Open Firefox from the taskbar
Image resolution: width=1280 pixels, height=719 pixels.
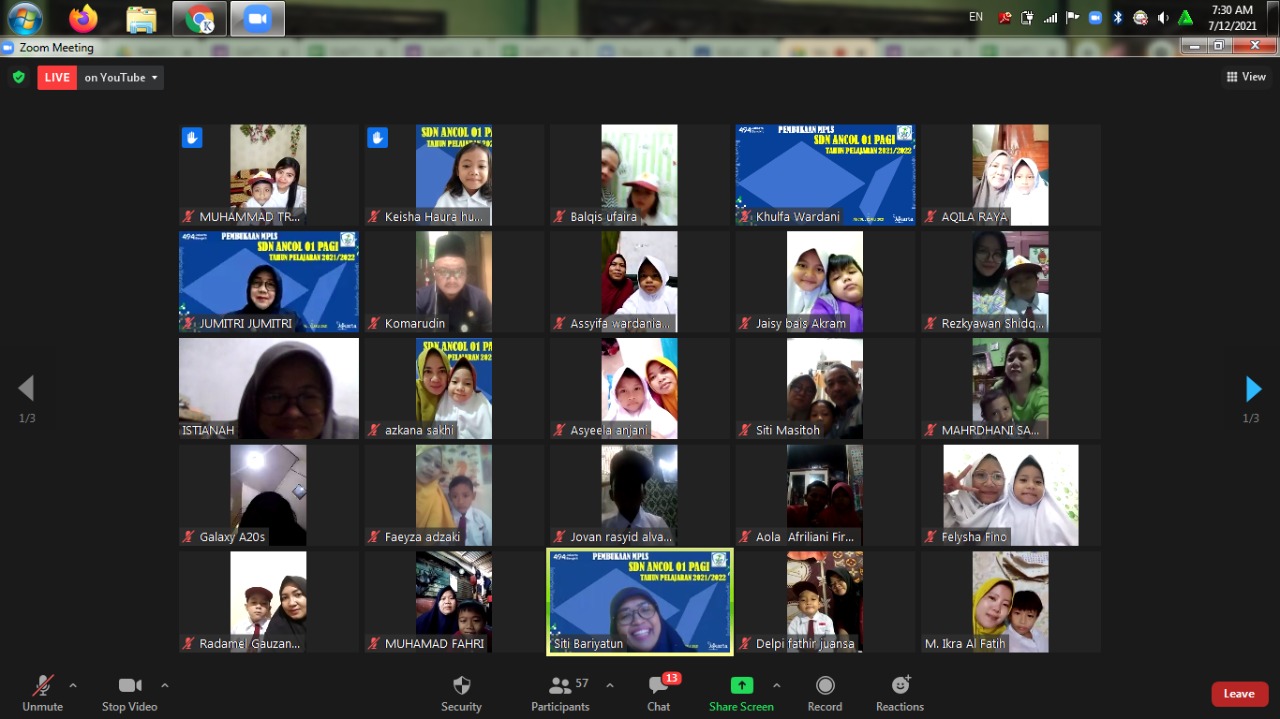(x=84, y=18)
